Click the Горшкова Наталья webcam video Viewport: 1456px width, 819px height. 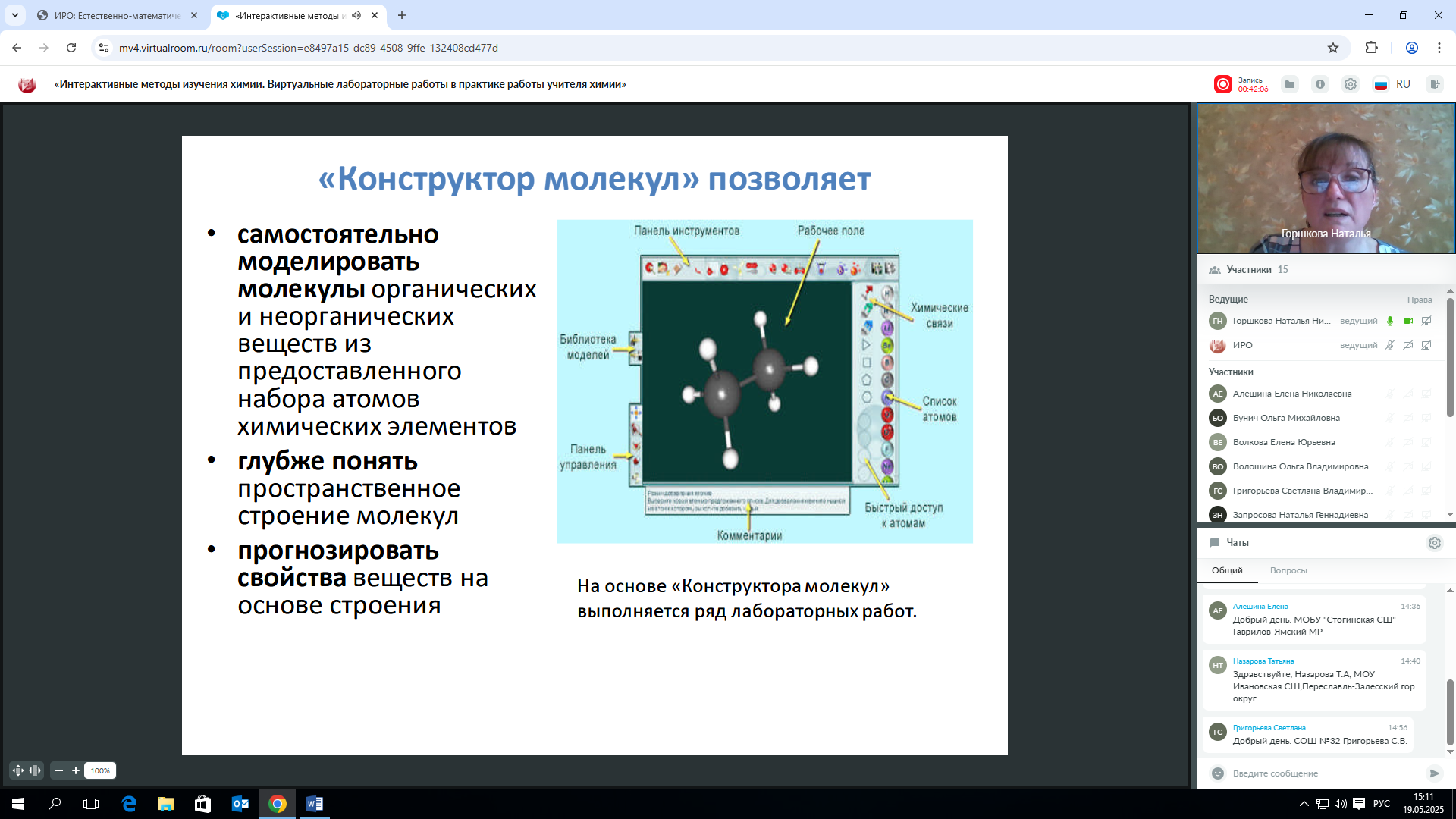point(1326,179)
